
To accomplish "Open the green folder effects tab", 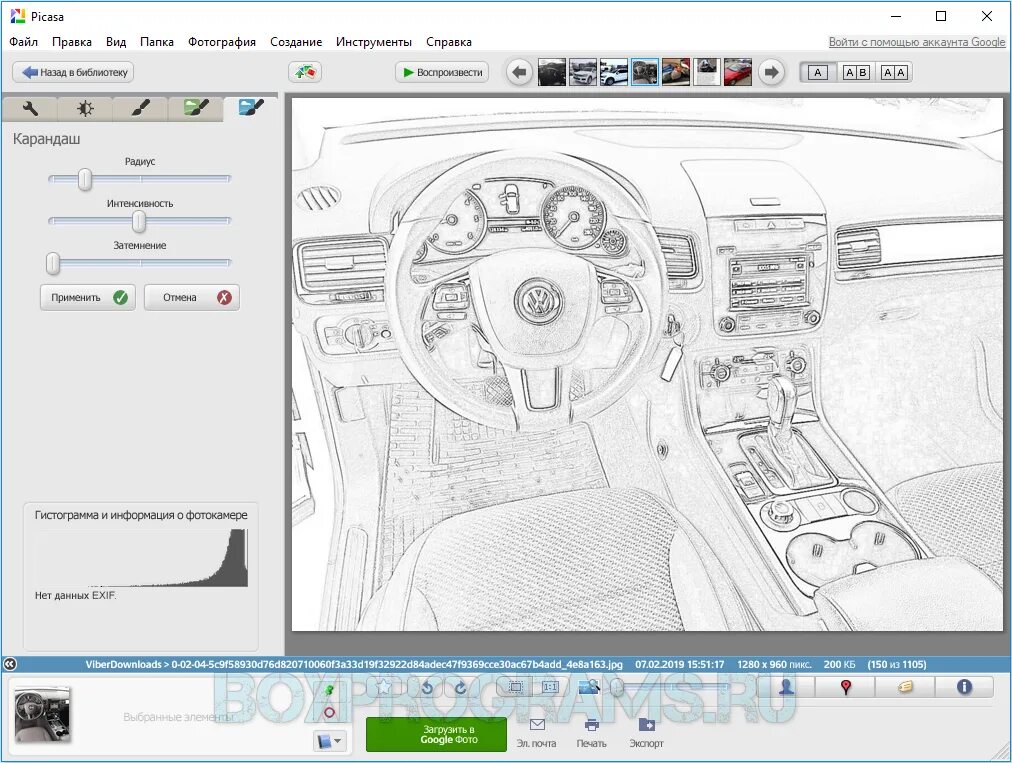I will click(196, 108).
